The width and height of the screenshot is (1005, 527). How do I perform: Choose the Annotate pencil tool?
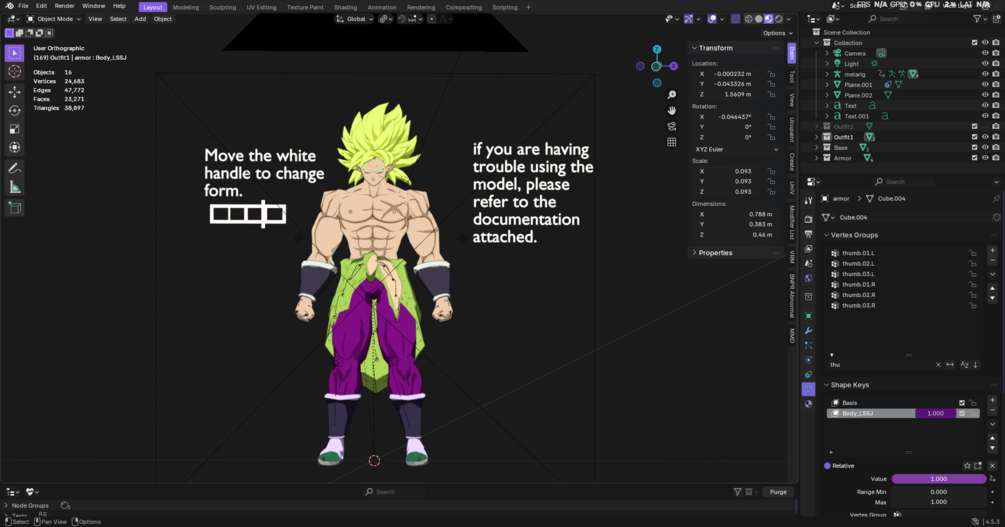click(14, 169)
